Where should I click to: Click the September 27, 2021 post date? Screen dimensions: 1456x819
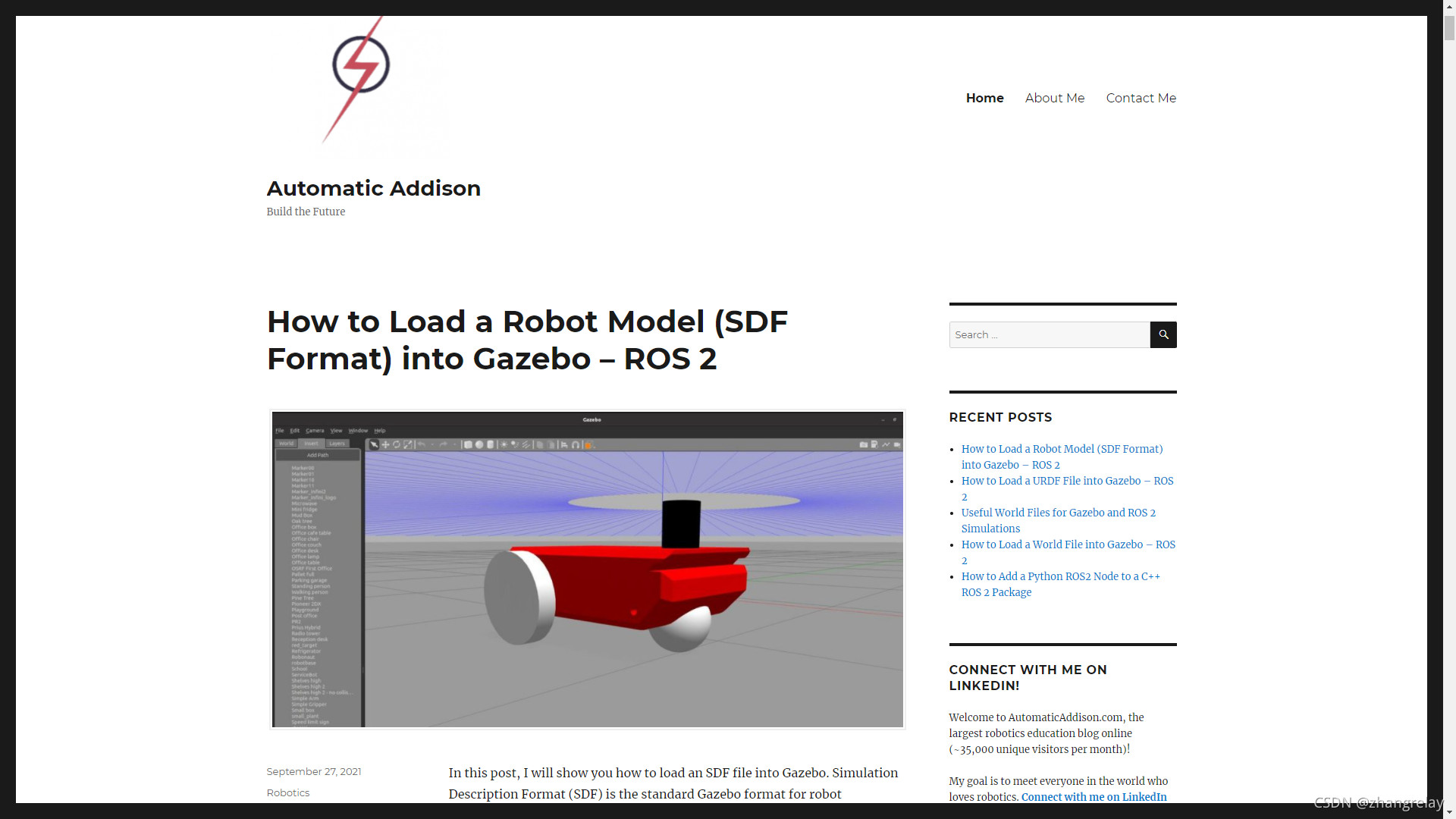[313, 771]
